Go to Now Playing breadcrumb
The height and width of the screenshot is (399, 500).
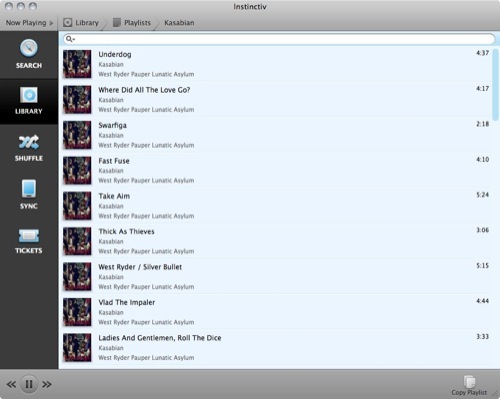coord(26,23)
